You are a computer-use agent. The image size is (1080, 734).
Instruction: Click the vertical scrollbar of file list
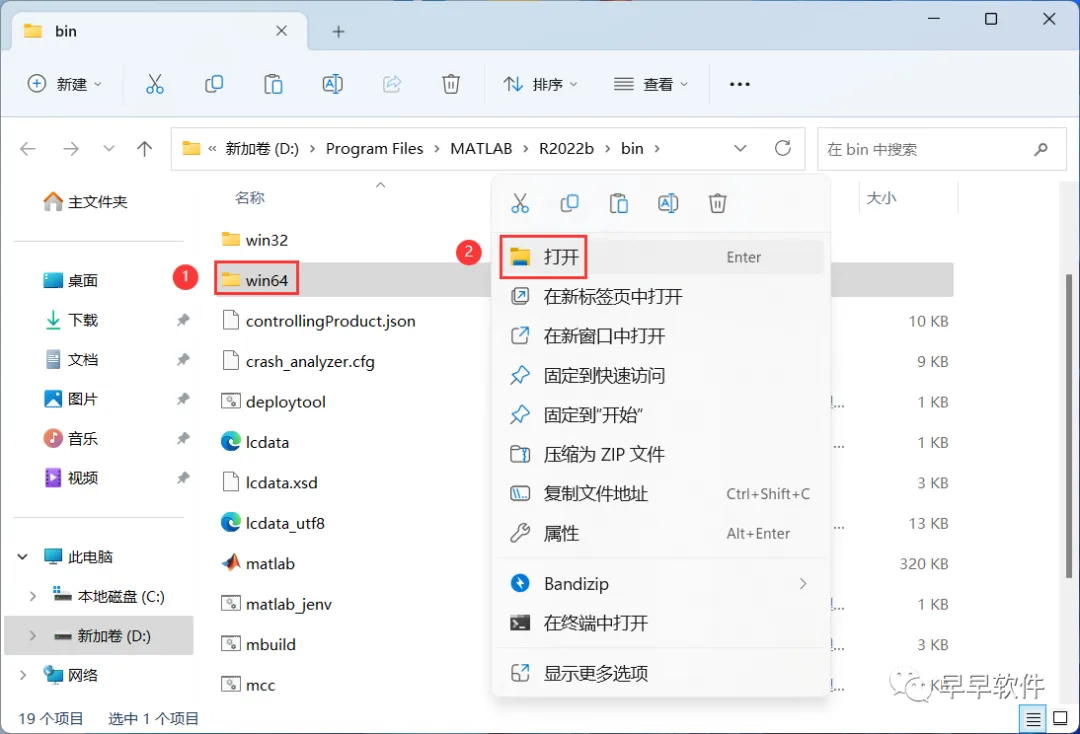pos(1068,426)
